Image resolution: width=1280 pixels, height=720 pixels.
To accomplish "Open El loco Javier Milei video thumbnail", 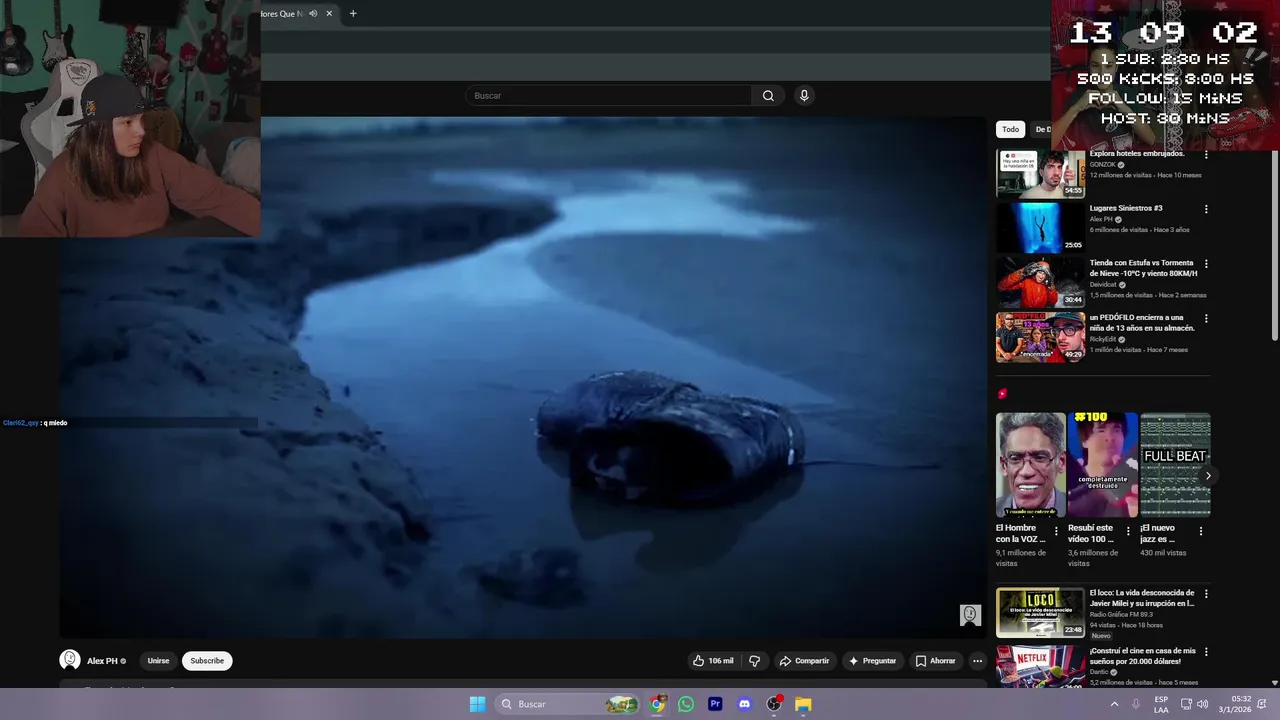I will tap(1040, 612).
